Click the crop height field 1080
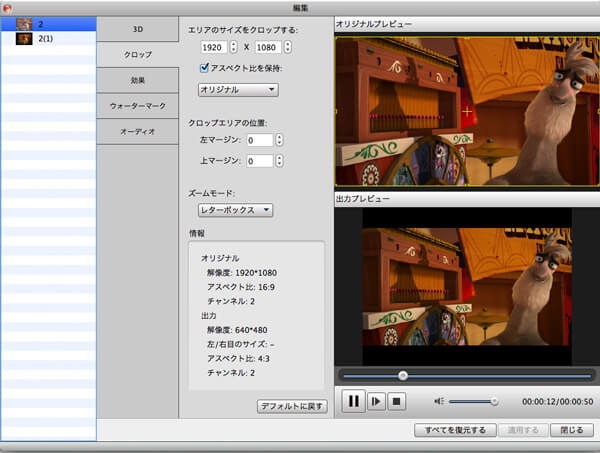Screen dimensions: 600x453 [x=268, y=47]
